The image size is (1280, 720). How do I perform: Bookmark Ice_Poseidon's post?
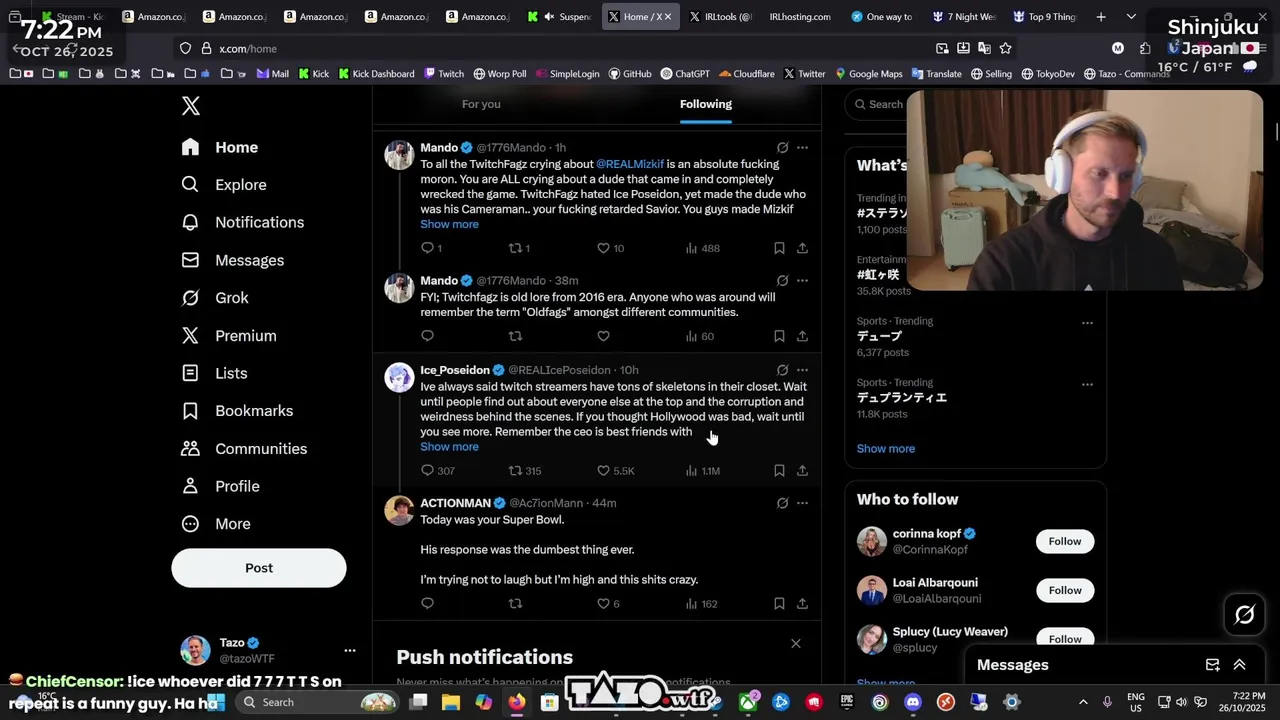pyautogui.click(x=779, y=470)
